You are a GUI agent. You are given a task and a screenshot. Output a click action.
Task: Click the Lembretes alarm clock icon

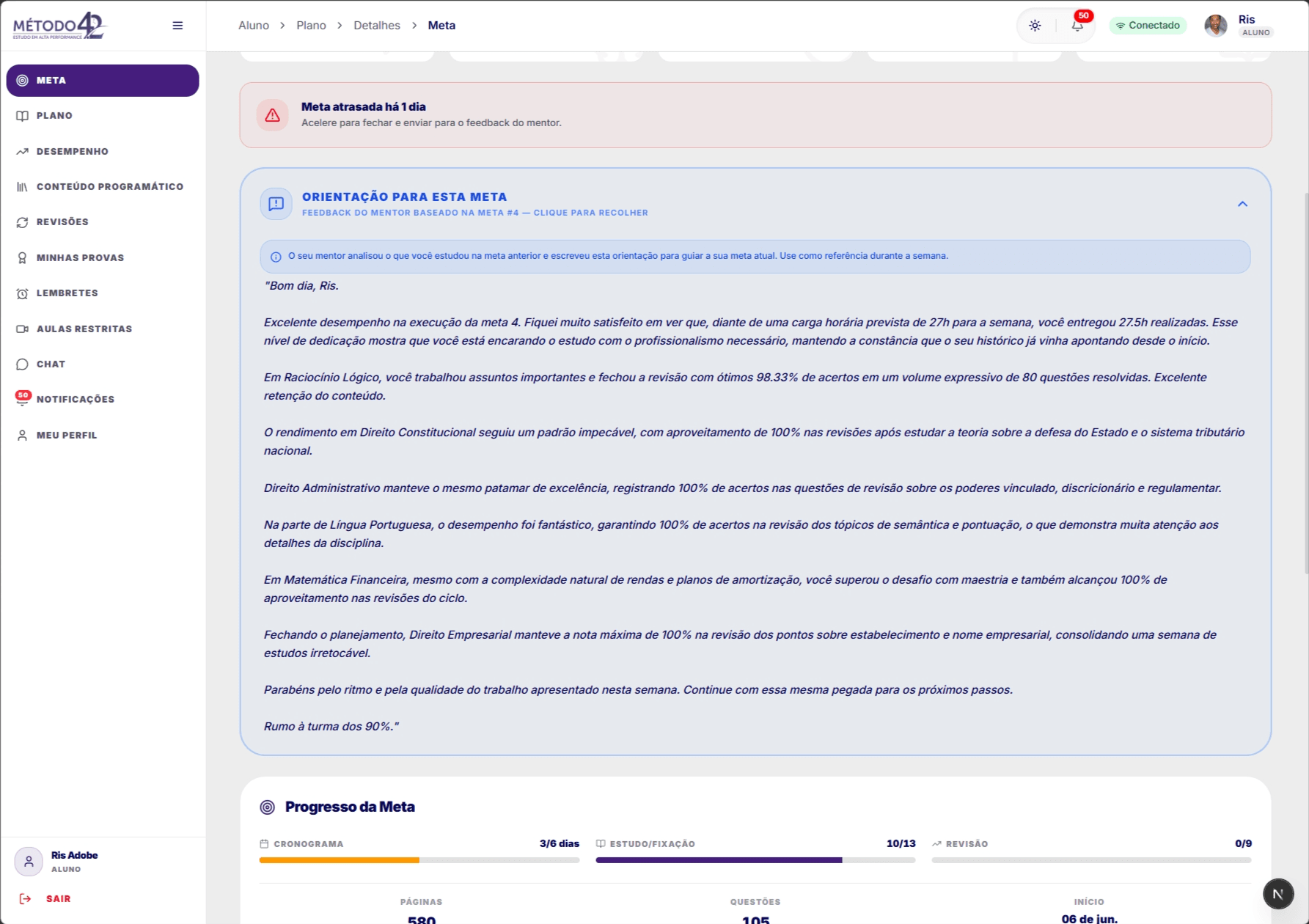[x=23, y=293]
